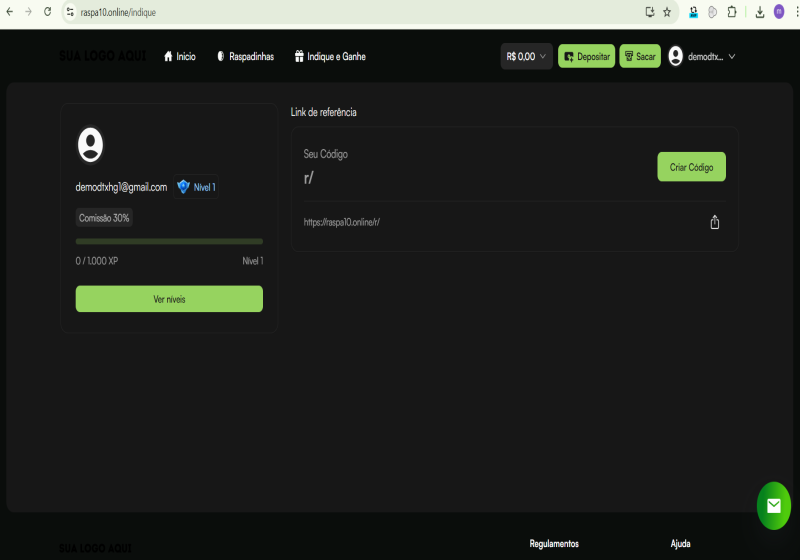Image resolution: width=800 pixels, height=560 pixels.
Task: Click the site info icon in address bar
Action: click(x=70, y=12)
